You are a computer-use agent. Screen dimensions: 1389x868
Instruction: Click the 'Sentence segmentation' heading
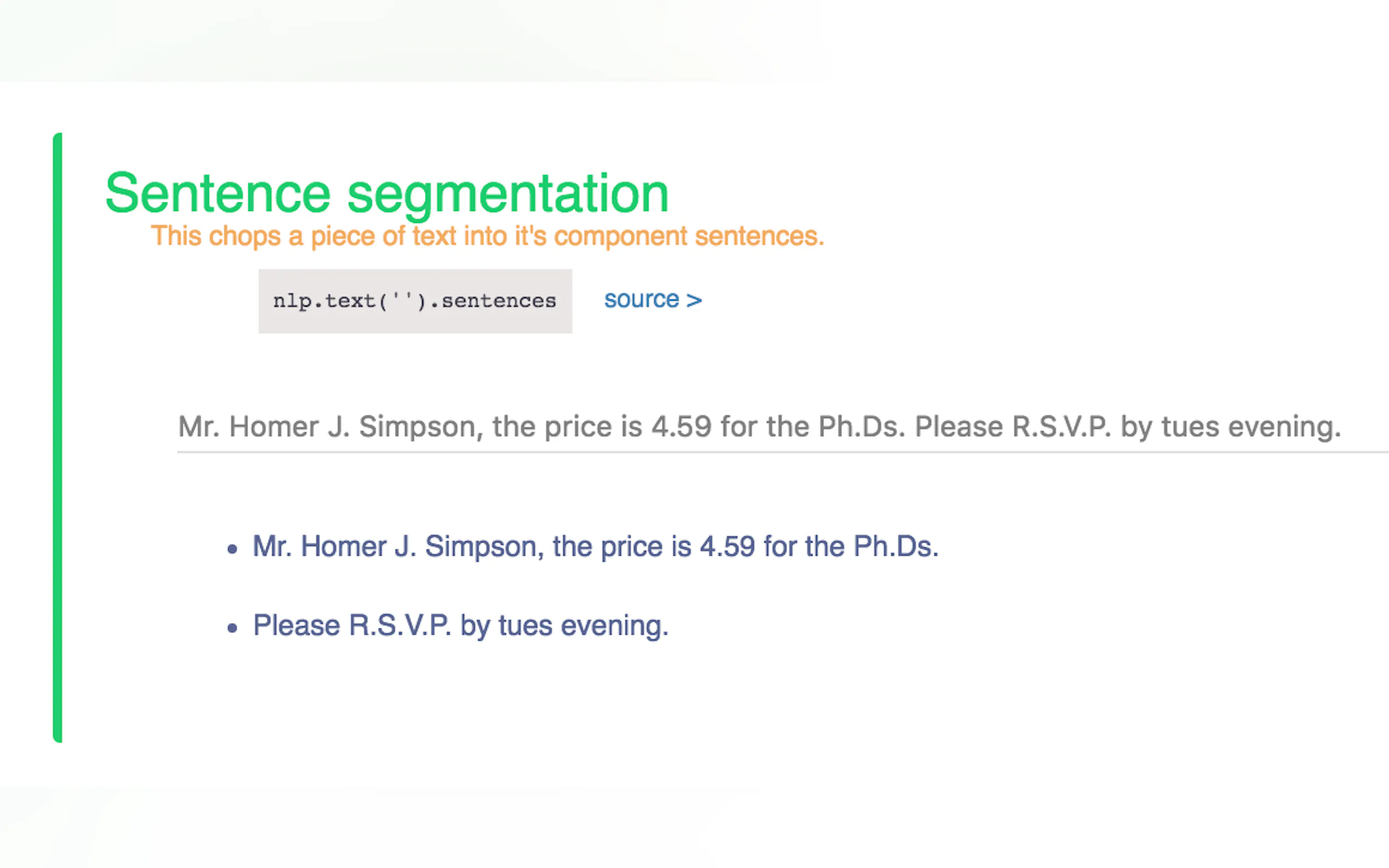tap(387, 193)
